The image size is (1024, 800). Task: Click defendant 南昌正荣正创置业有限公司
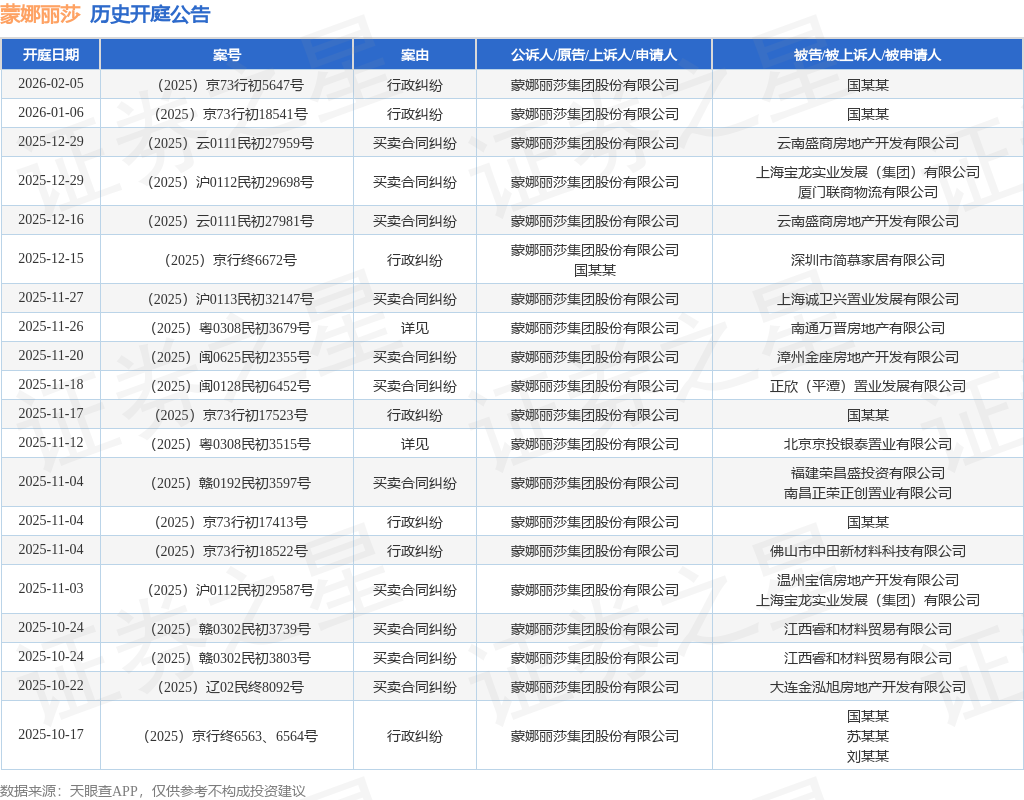pos(867,493)
